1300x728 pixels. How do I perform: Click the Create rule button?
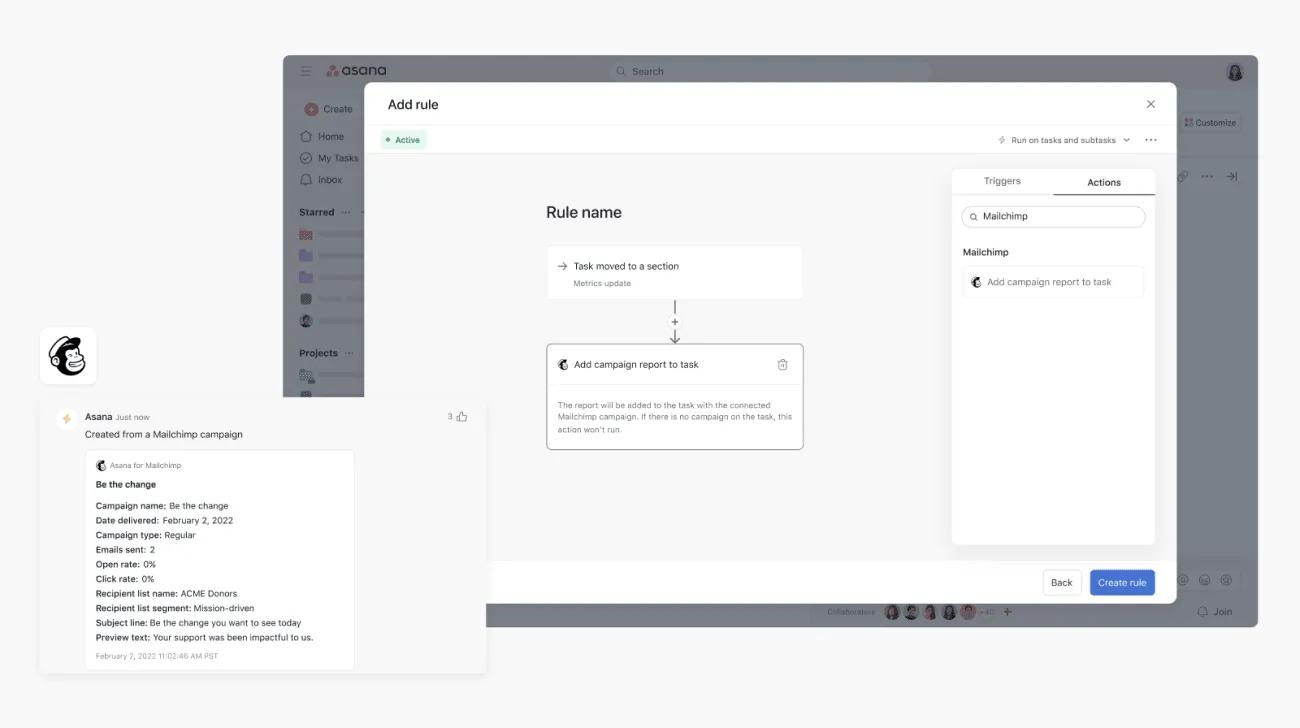coord(1122,581)
